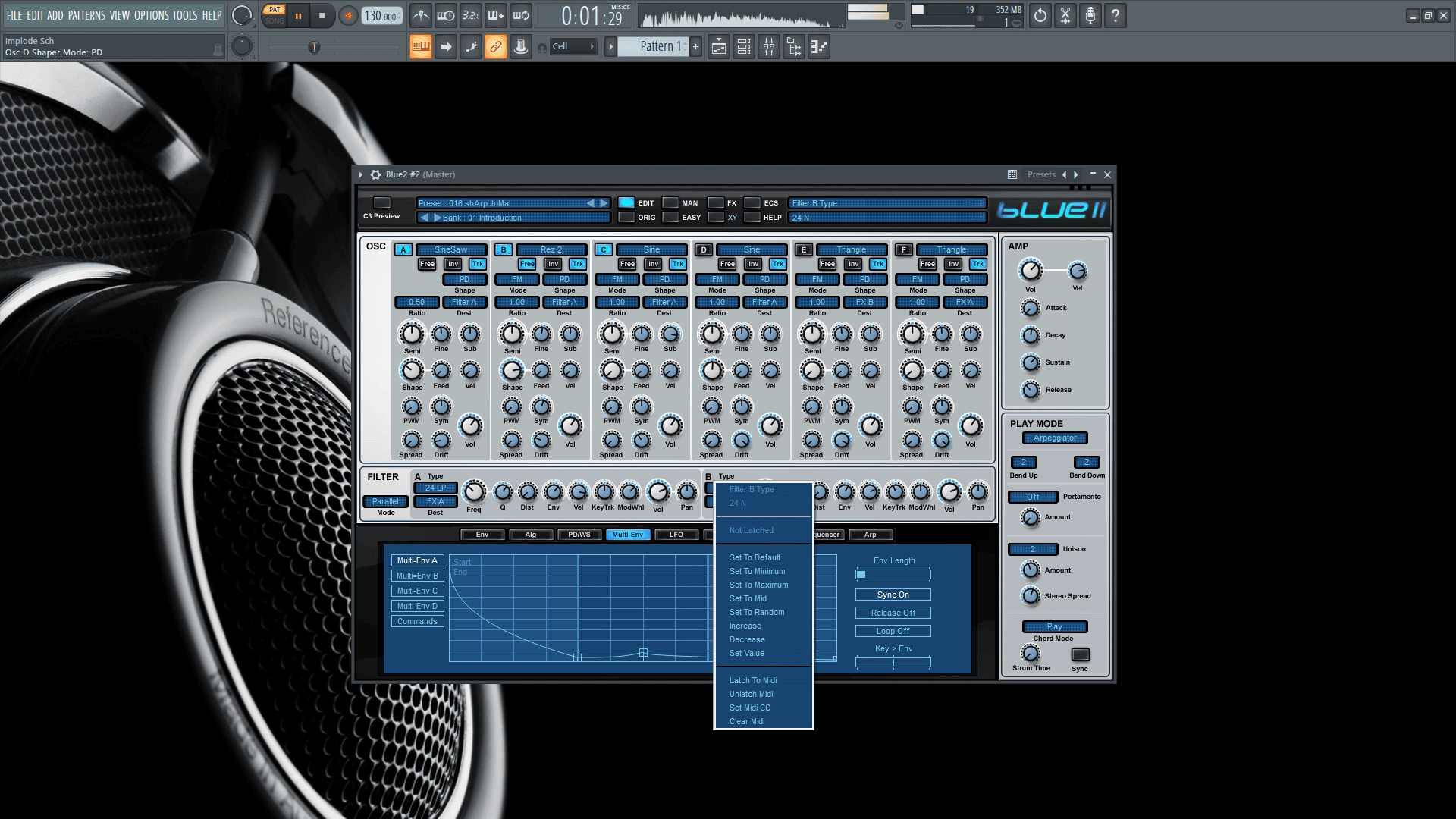Toggle oscillator D enable button
Screen dimensions: 1456x819
click(704, 249)
